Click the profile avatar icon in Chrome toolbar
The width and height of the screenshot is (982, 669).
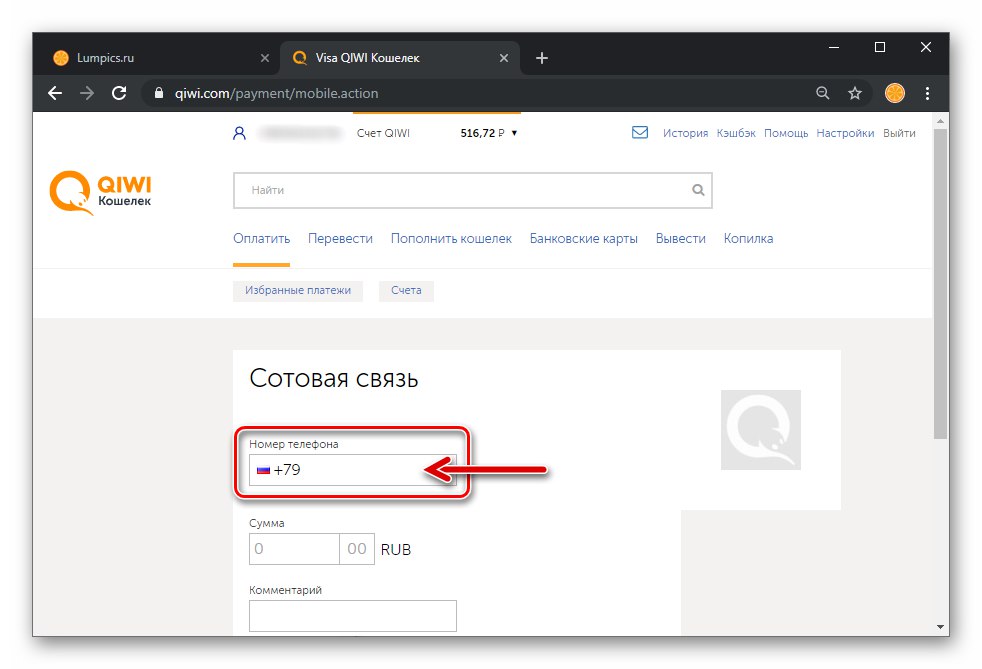tap(893, 93)
